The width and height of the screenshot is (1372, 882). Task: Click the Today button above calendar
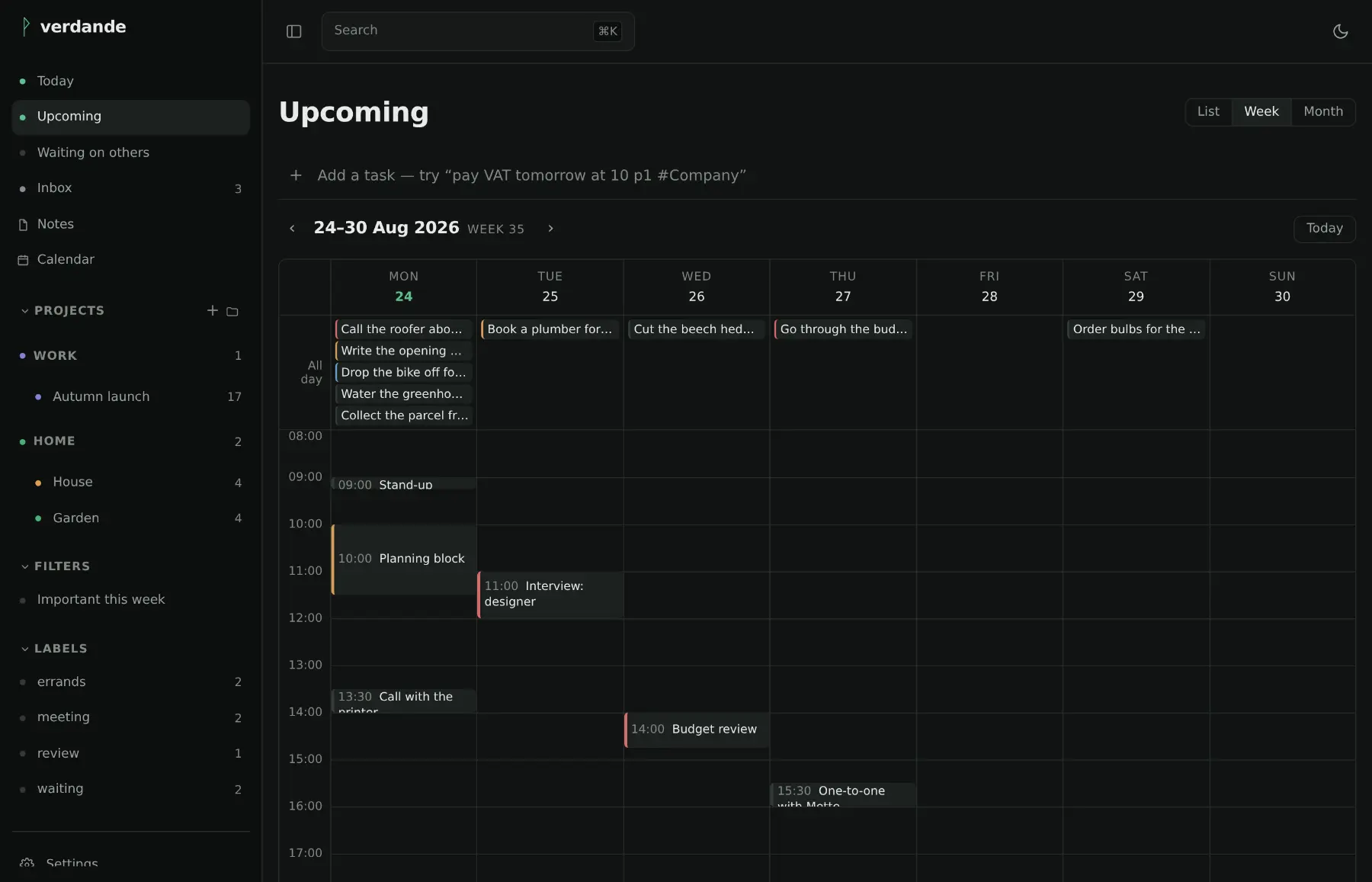(1325, 229)
